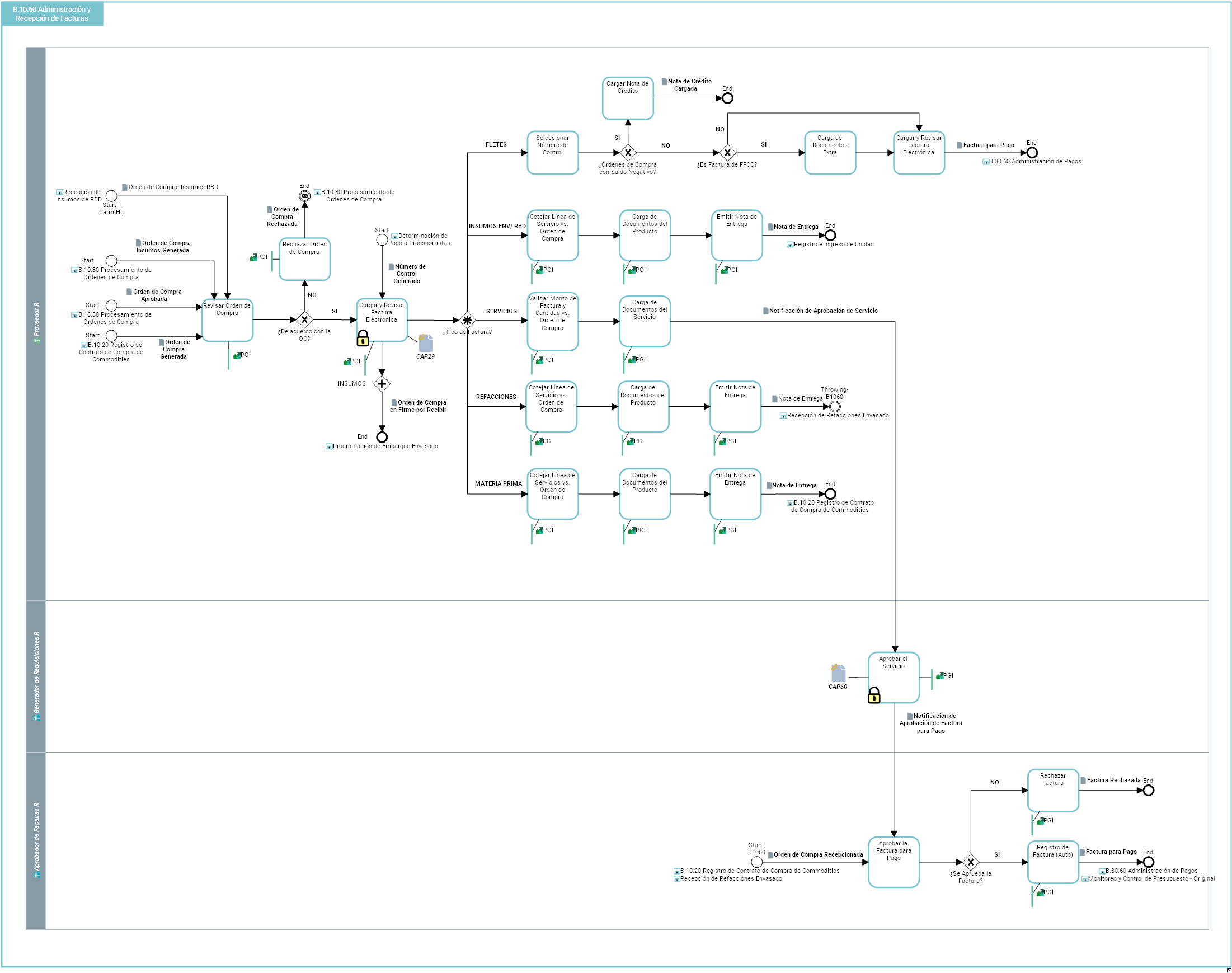Select Emitir Nota de Entrega in REFACCIONES row
Screen dimensions: 1232x973
point(735,407)
